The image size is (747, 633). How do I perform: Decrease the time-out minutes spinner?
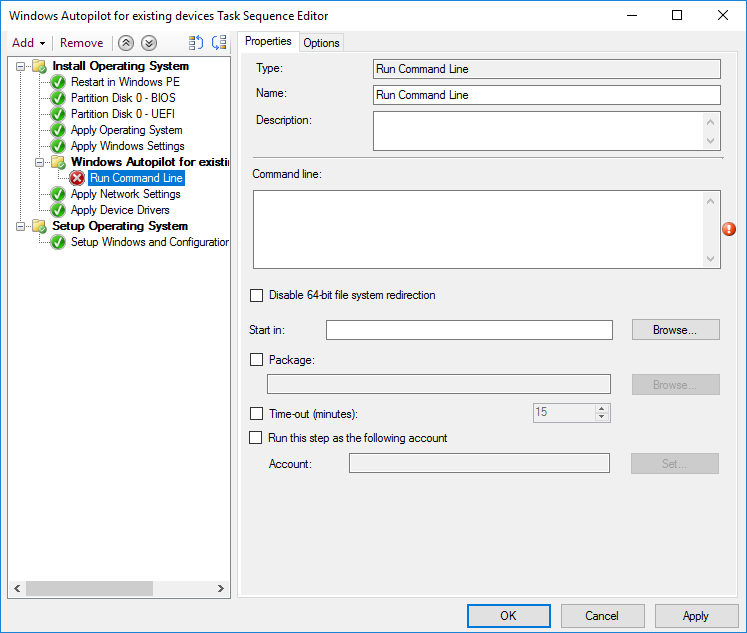coord(602,417)
